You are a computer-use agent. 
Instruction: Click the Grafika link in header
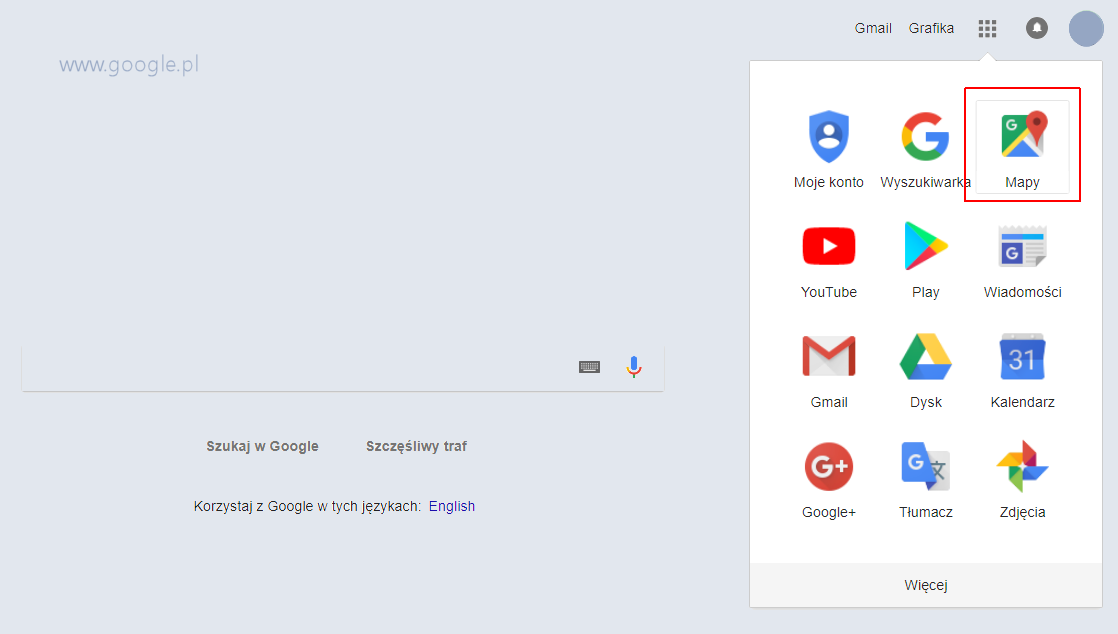tap(931, 29)
